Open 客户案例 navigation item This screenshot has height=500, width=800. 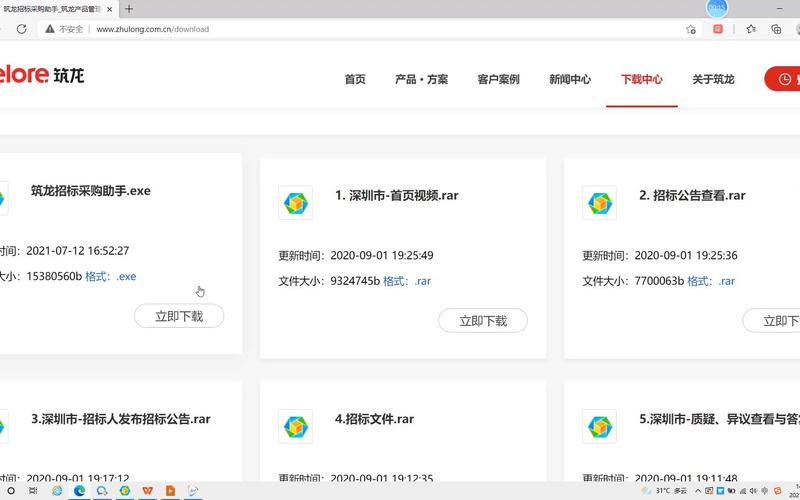pos(498,80)
